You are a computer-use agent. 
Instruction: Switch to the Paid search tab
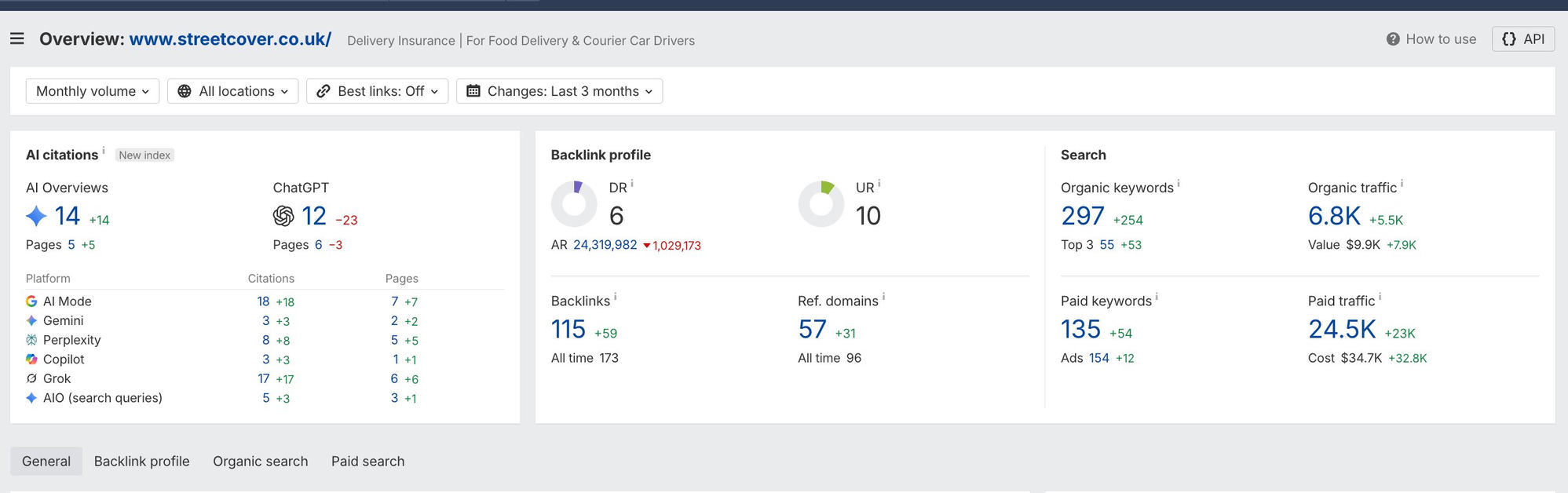[x=368, y=462]
